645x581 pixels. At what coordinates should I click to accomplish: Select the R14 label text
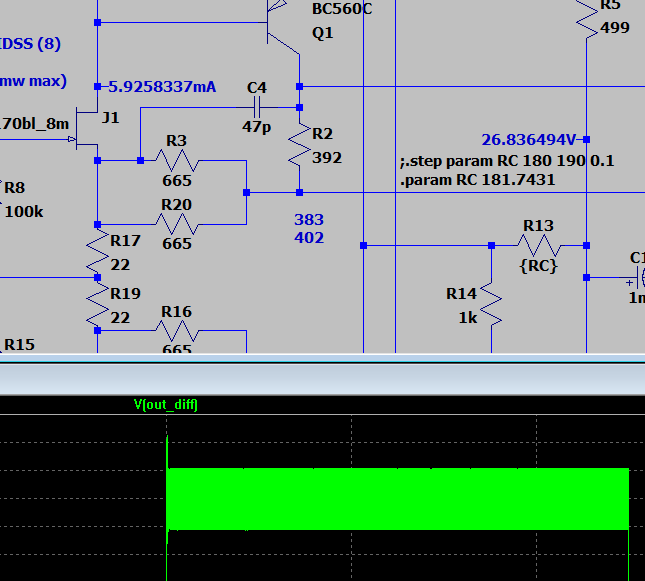[462, 294]
